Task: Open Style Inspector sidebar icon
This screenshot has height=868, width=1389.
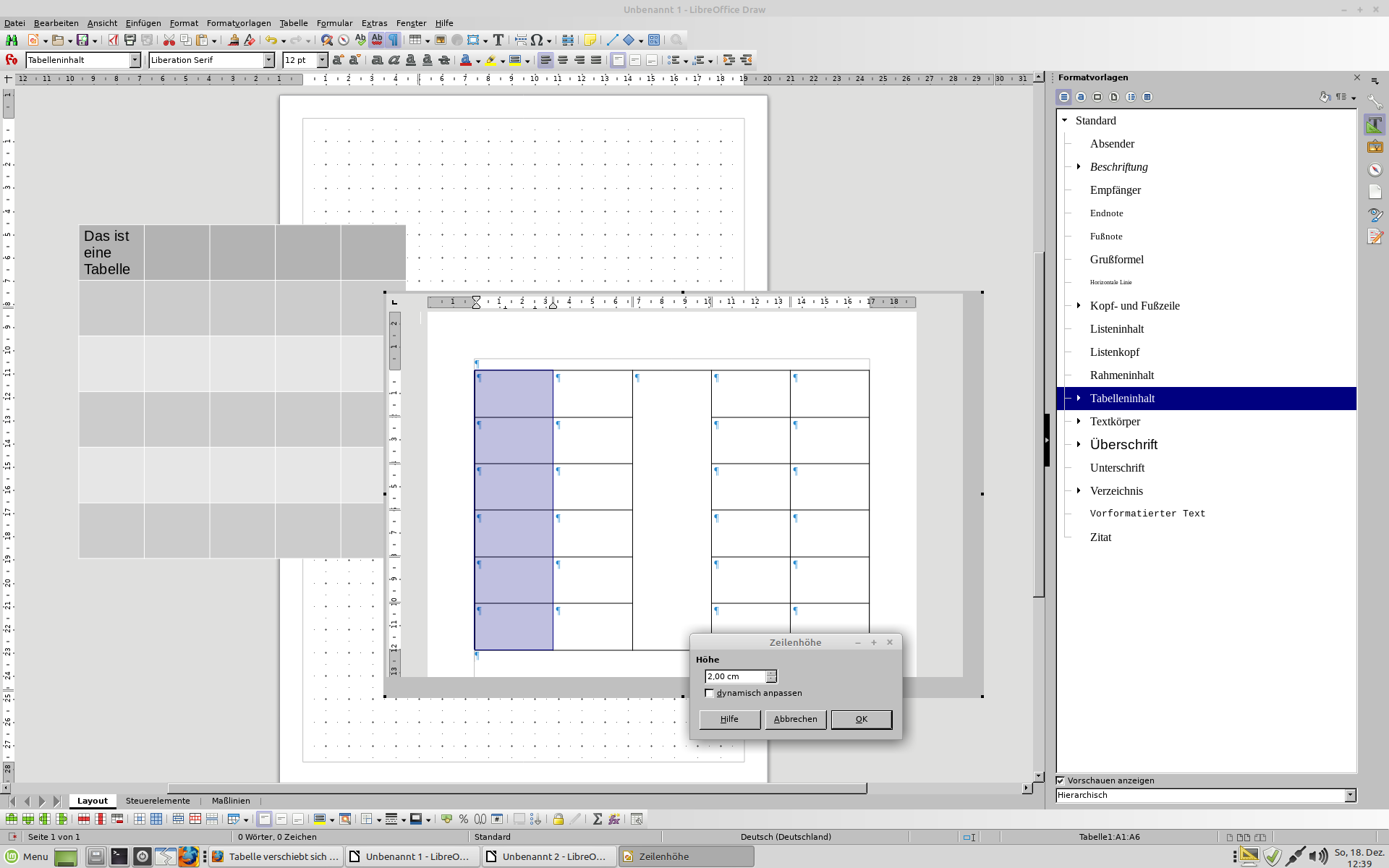Action: (1375, 215)
